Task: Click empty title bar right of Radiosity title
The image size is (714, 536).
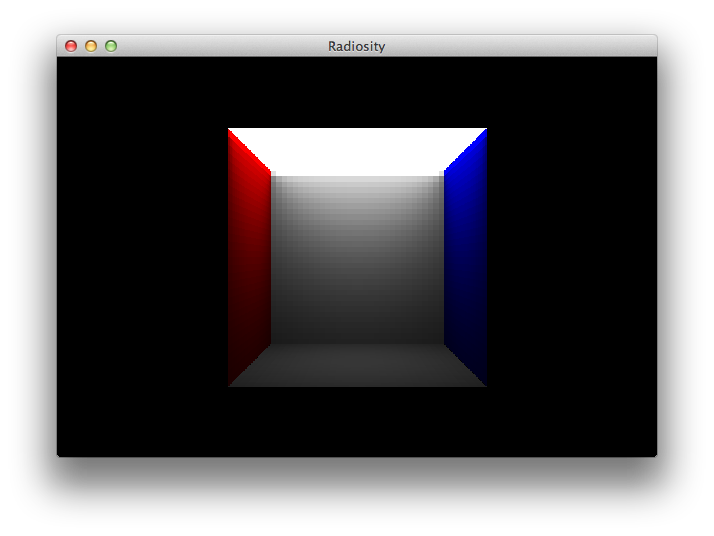Action: (520, 46)
